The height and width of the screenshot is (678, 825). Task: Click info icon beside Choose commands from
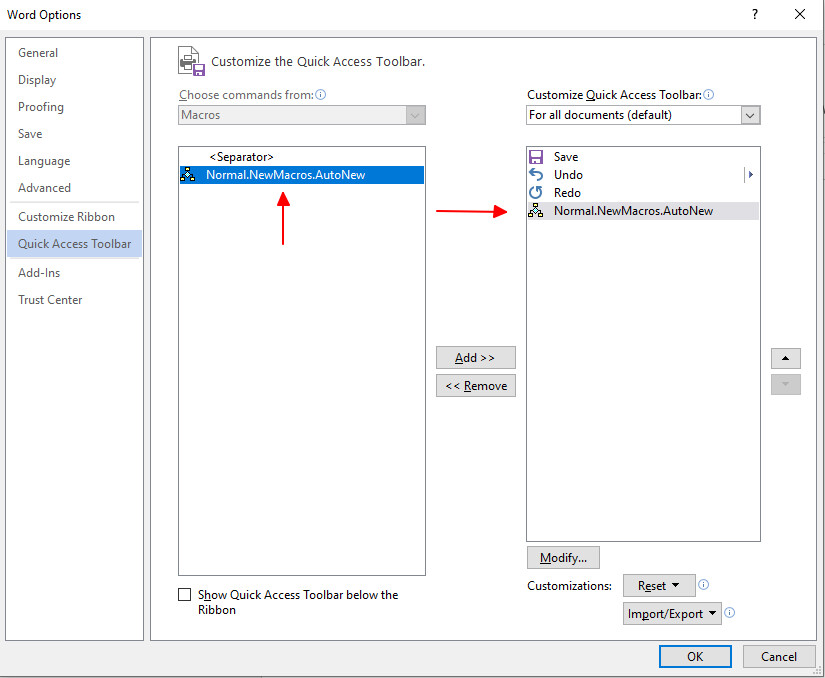click(320, 95)
